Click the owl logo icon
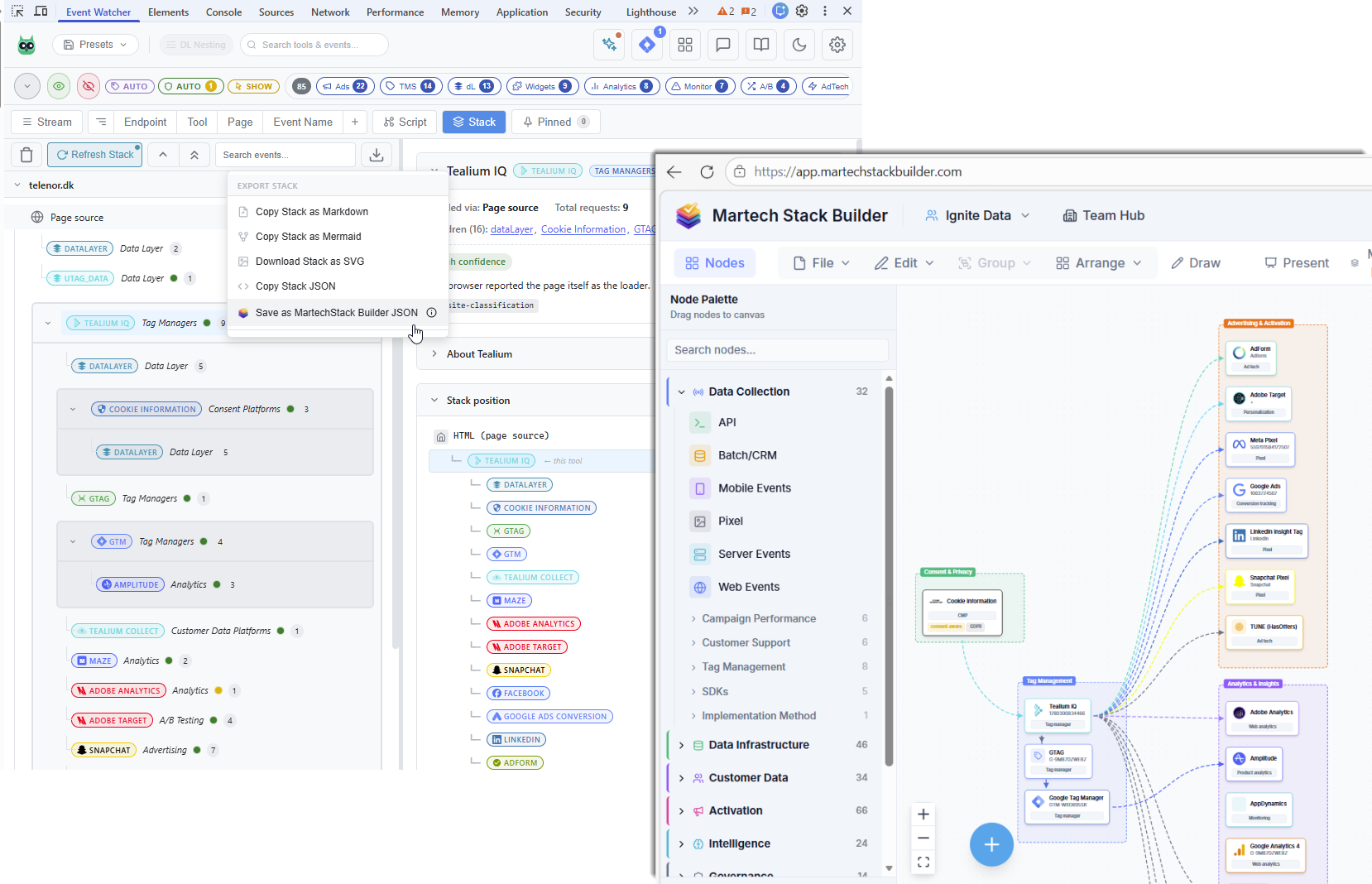This screenshot has width=1372, height=884. tap(26, 45)
